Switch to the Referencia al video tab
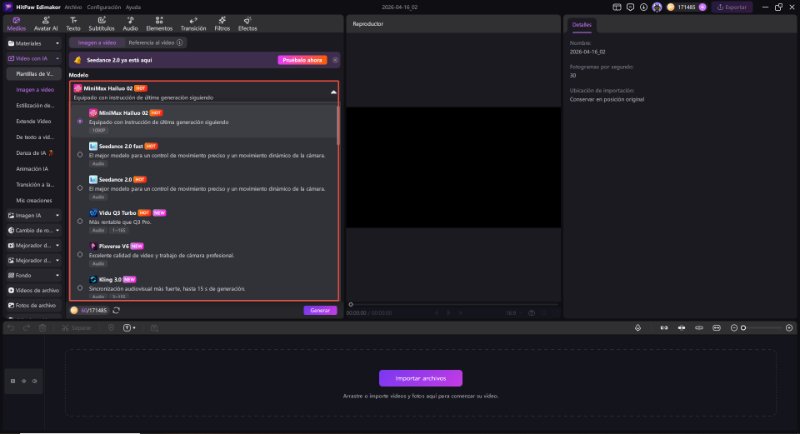This screenshot has width=800, height=434. click(152, 43)
